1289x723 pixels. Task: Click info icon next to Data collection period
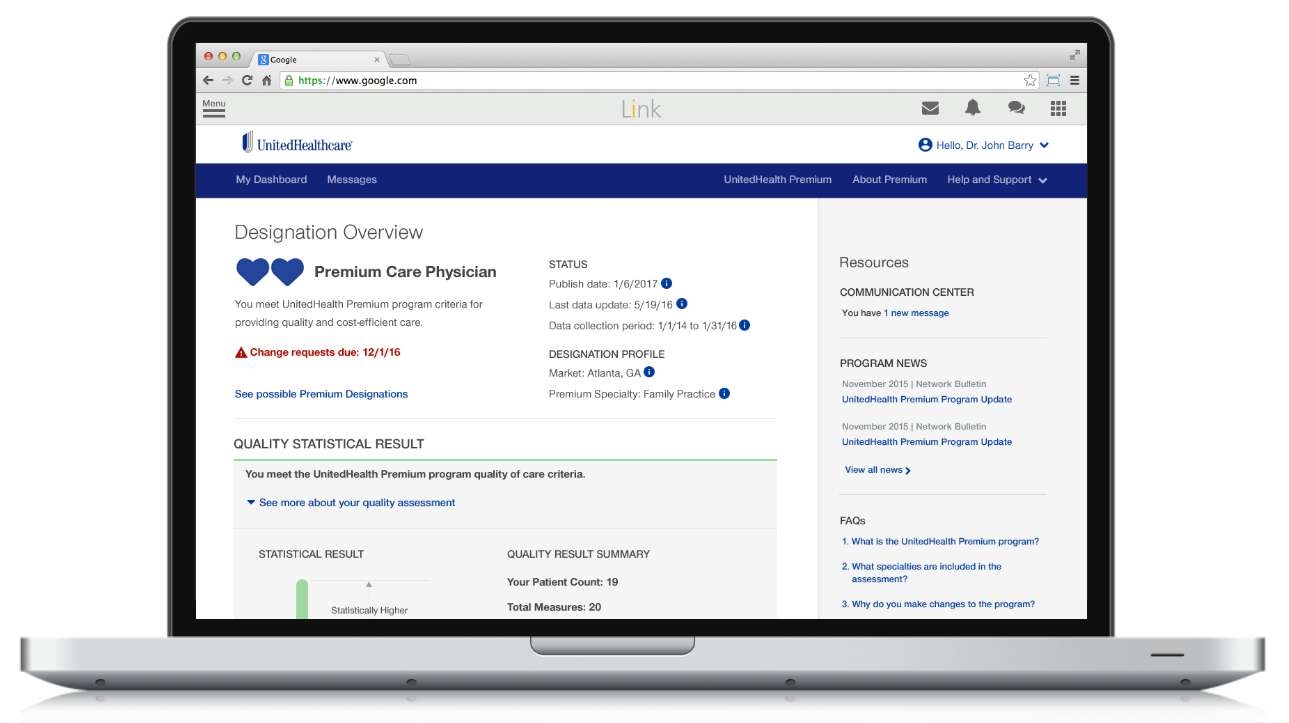coord(745,325)
